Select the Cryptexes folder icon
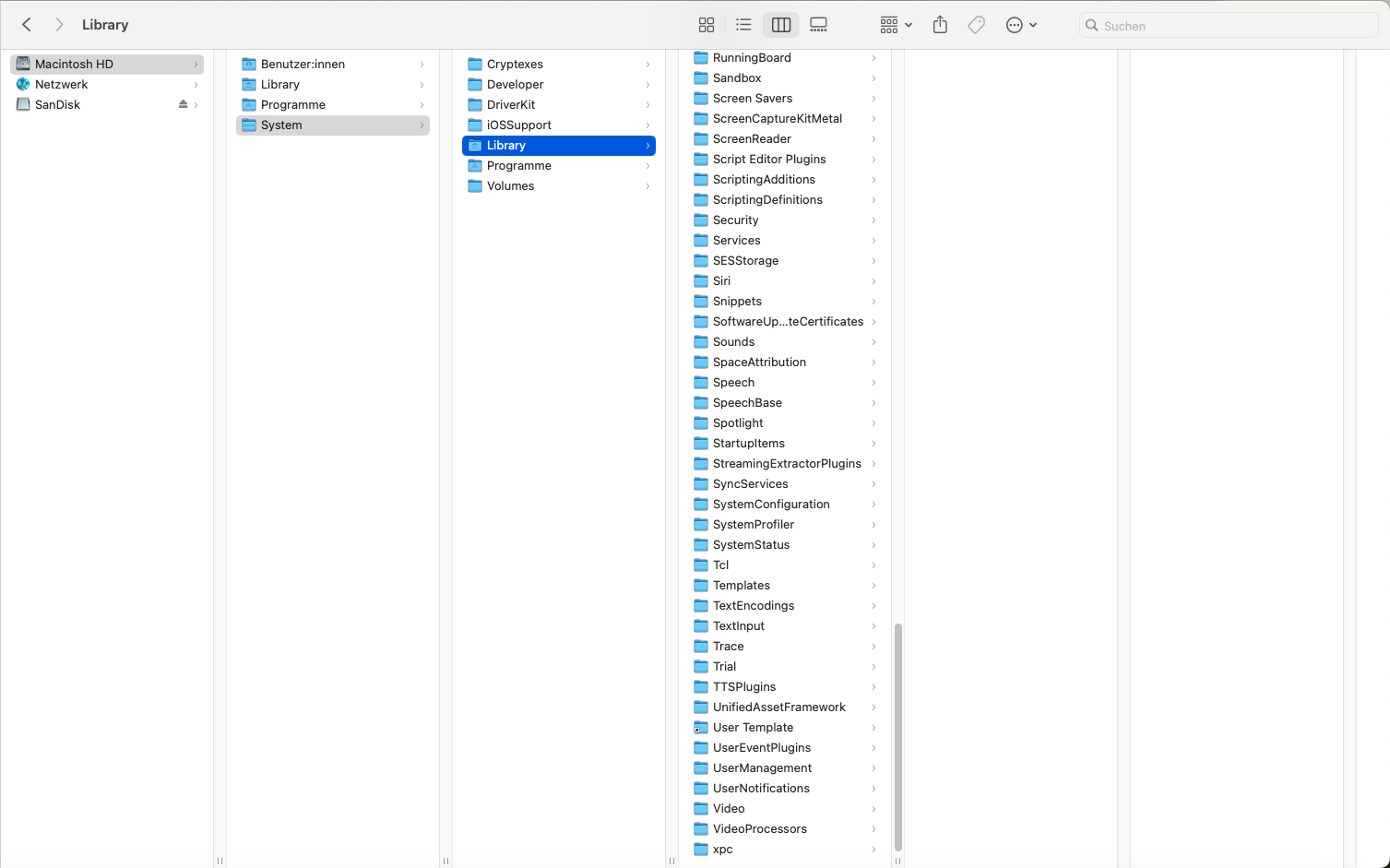Image resolution: width=1390 pixels, height=868 pixels. coord(475,64)
